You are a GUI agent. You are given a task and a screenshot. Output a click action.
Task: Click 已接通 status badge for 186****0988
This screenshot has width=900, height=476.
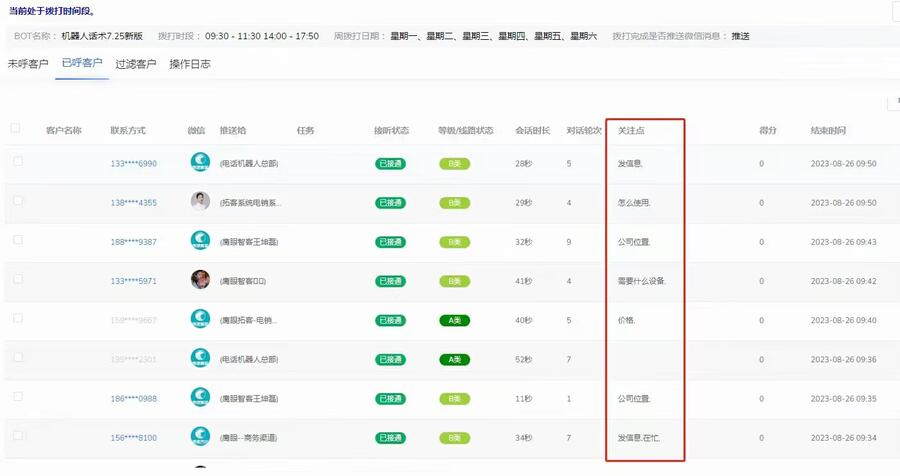click(x=390, y=398)
